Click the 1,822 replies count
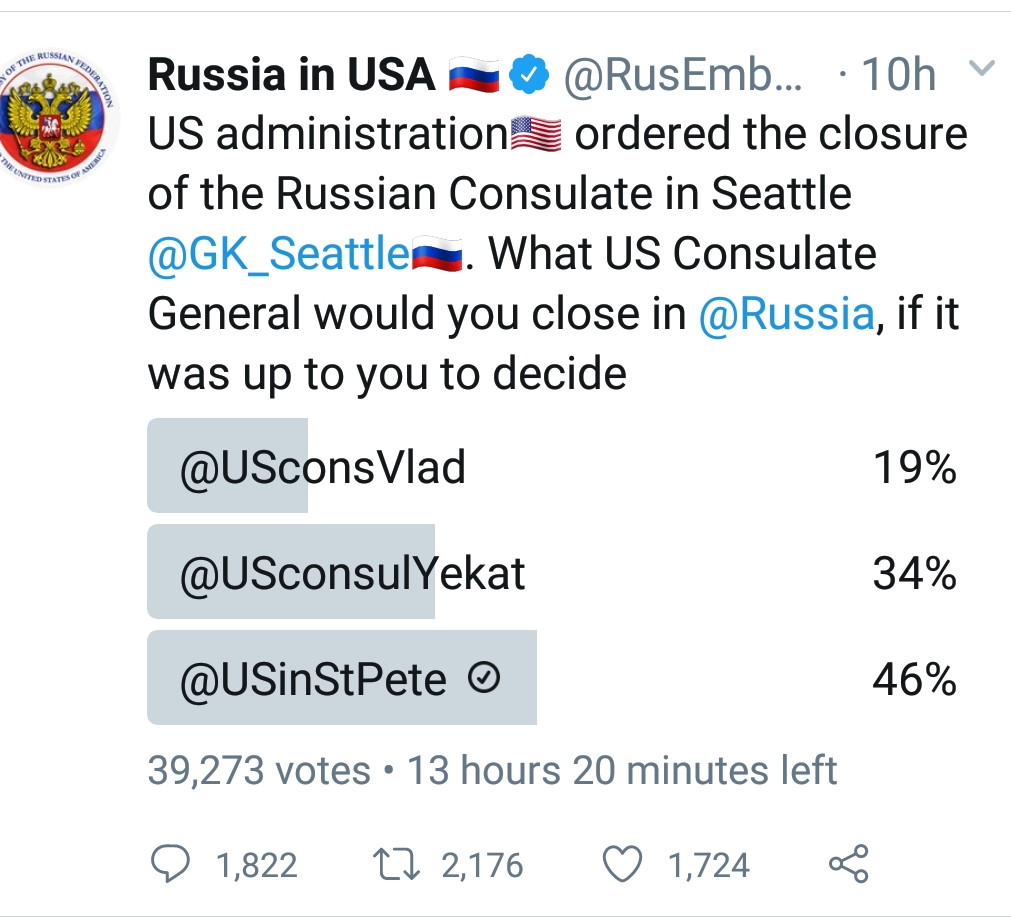The height and width of the screenshot is (918, 1011). click(257, 865)
